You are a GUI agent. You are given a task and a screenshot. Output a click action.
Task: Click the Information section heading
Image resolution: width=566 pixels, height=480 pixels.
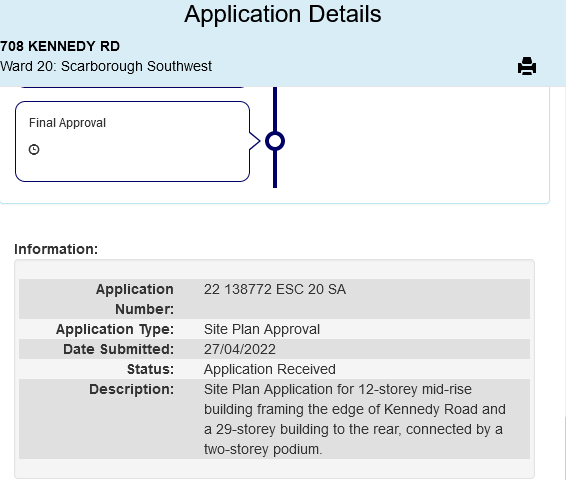click(x=56, y=249)
